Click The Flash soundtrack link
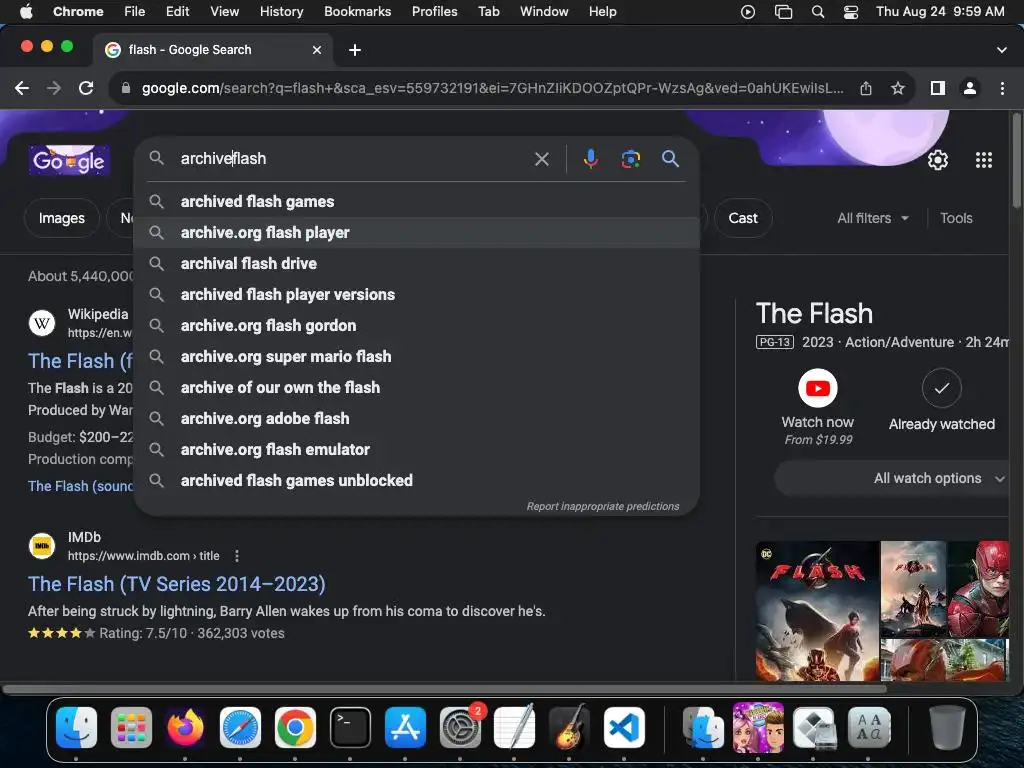1024x768 pixels. [x=80, y=487]
